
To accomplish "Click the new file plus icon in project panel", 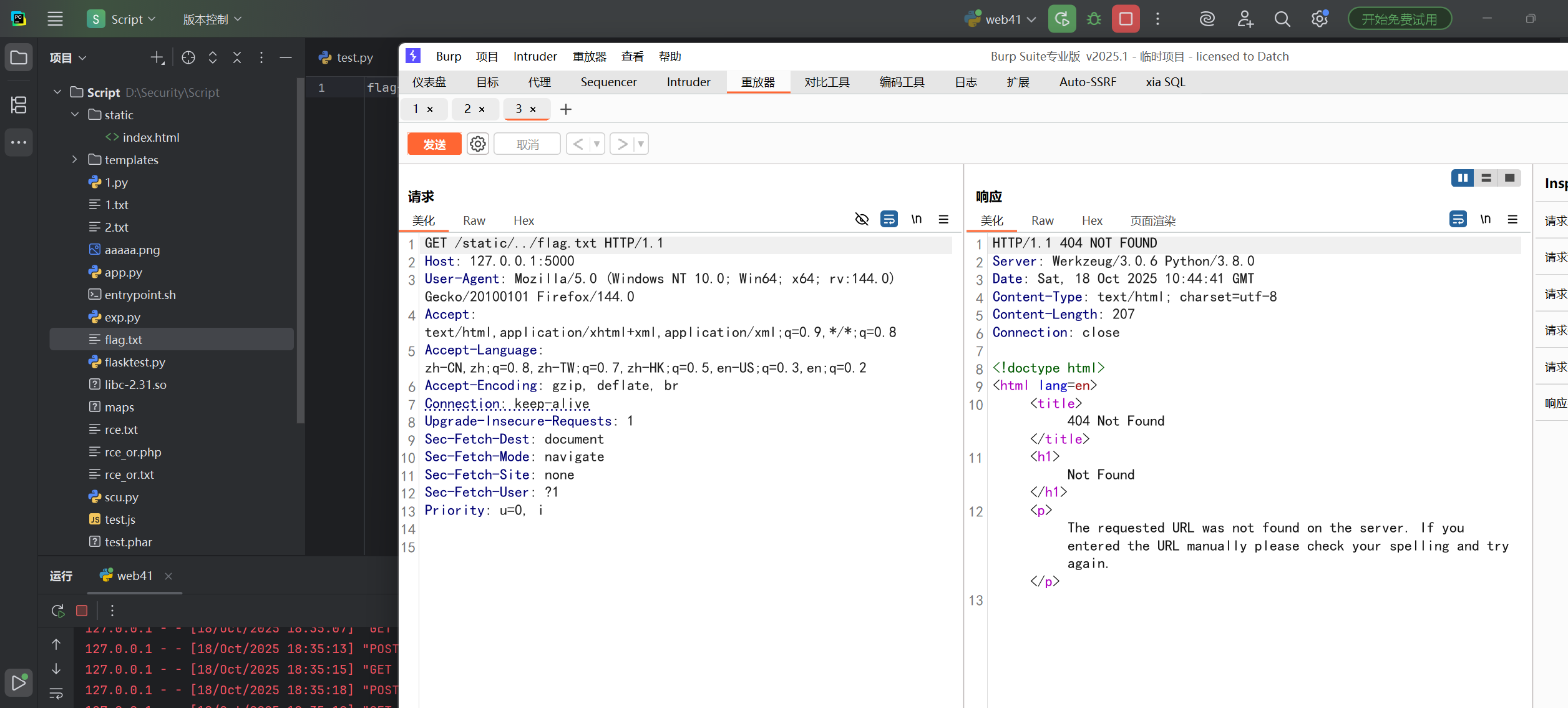I will 157,57.
